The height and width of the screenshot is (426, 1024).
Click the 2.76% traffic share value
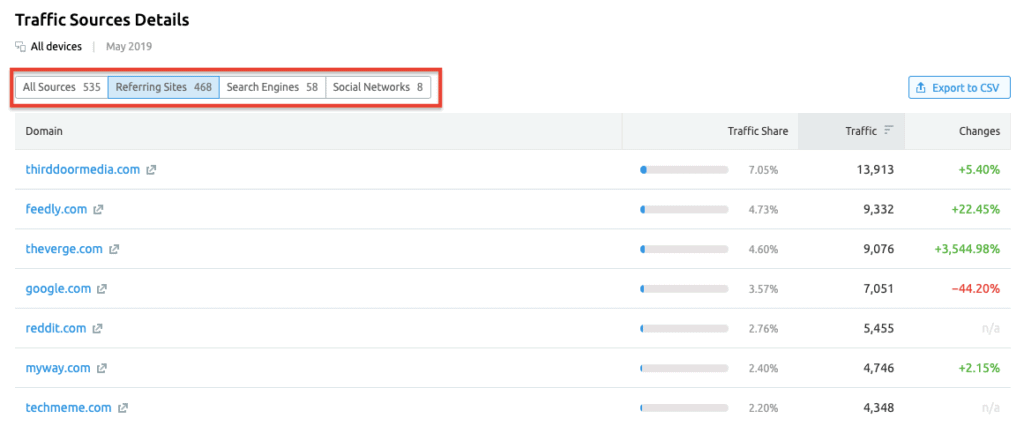pyautogui.click(x=763, y=329)
